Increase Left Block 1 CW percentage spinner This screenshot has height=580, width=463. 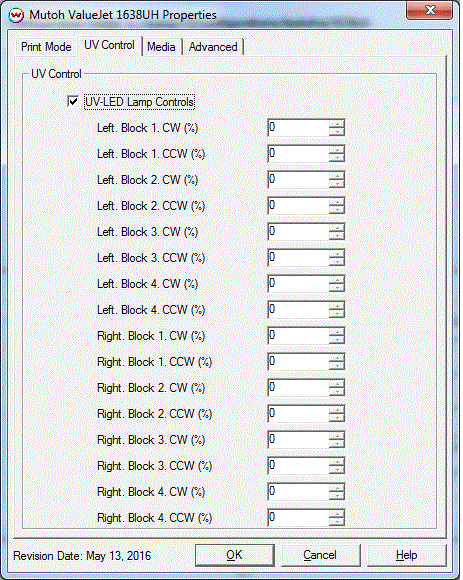coord(336,124)
